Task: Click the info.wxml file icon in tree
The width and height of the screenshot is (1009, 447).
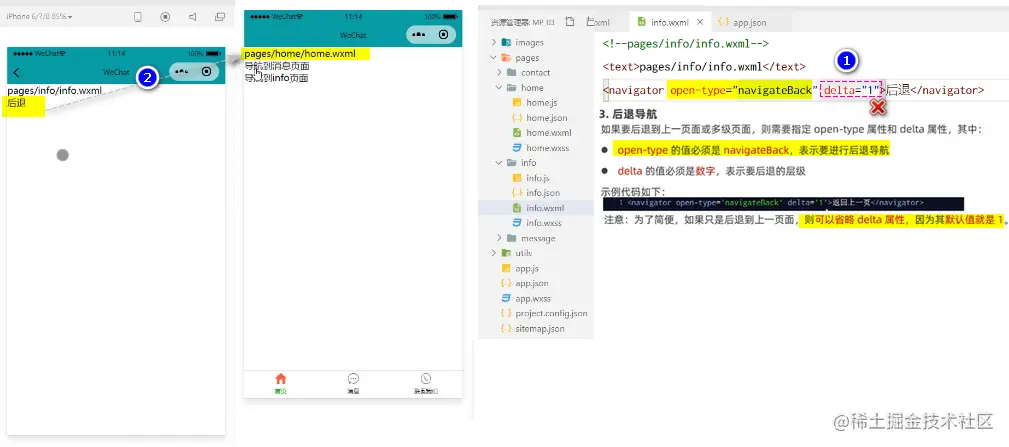Action: 516,208
